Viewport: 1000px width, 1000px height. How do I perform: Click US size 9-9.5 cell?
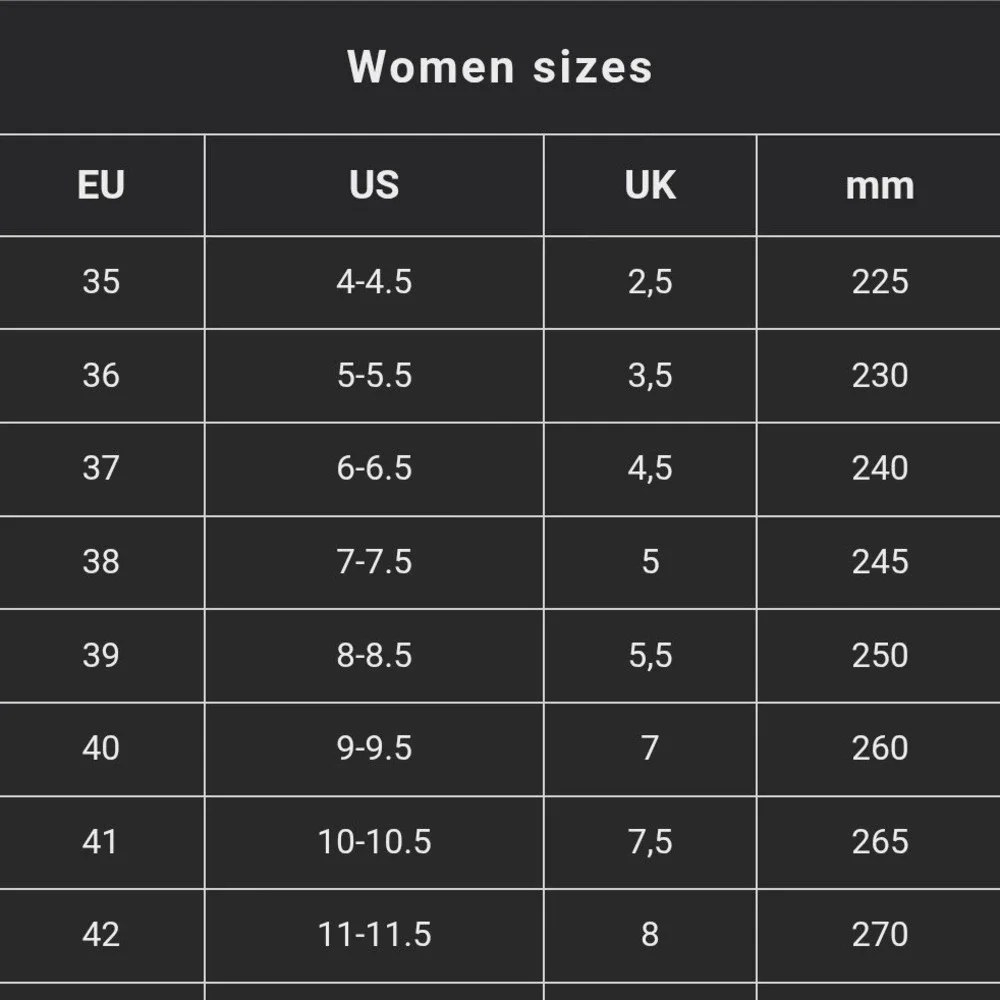[x=374, y=749]
